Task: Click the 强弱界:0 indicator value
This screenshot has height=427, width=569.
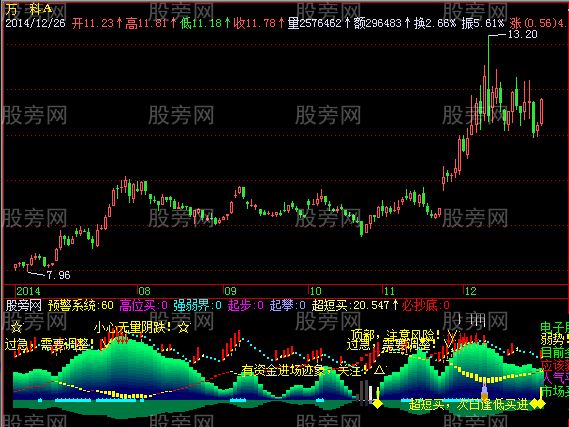Action: coord(197,305)
